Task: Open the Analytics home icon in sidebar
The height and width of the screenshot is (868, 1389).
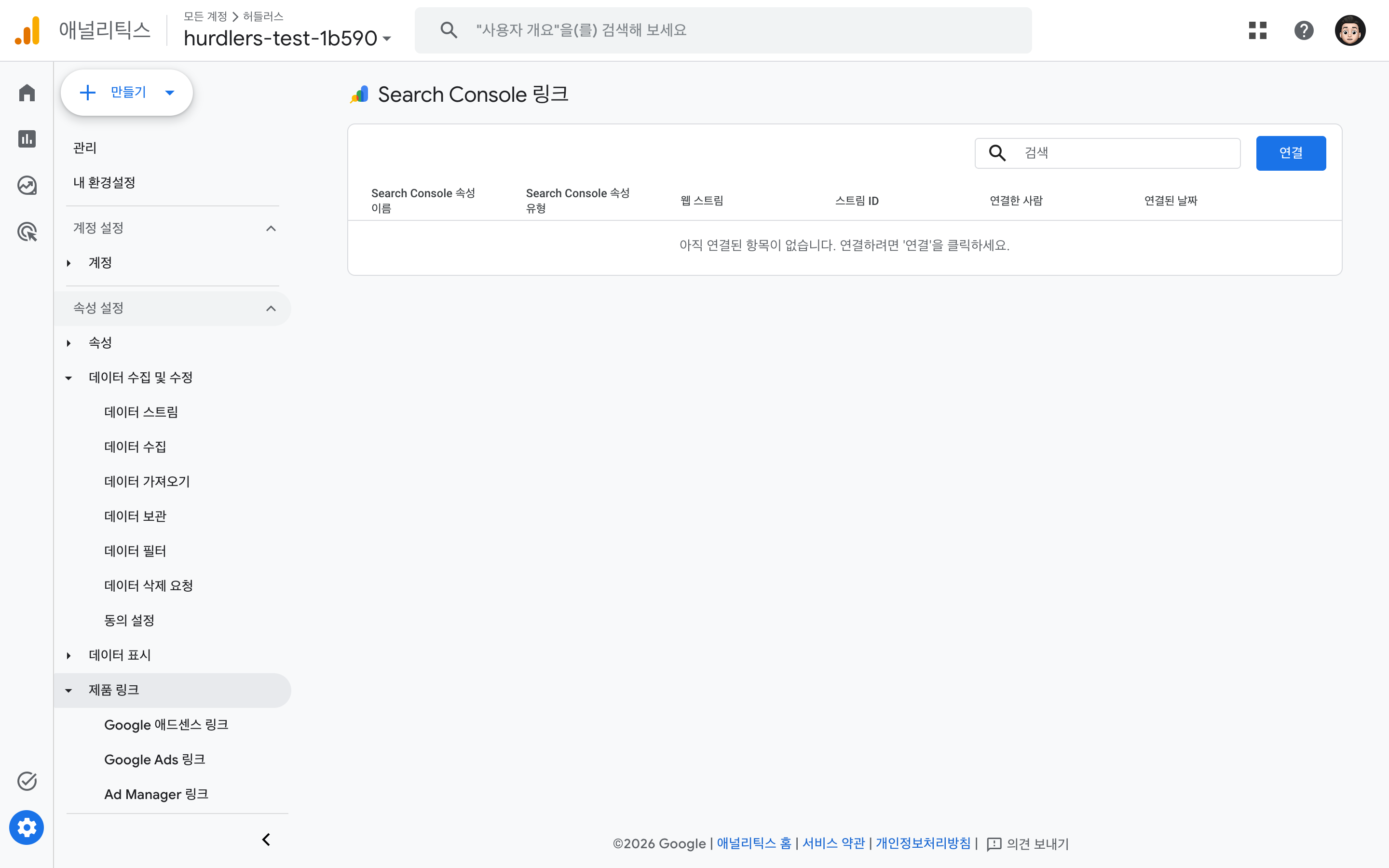Action: pos(27,93)
